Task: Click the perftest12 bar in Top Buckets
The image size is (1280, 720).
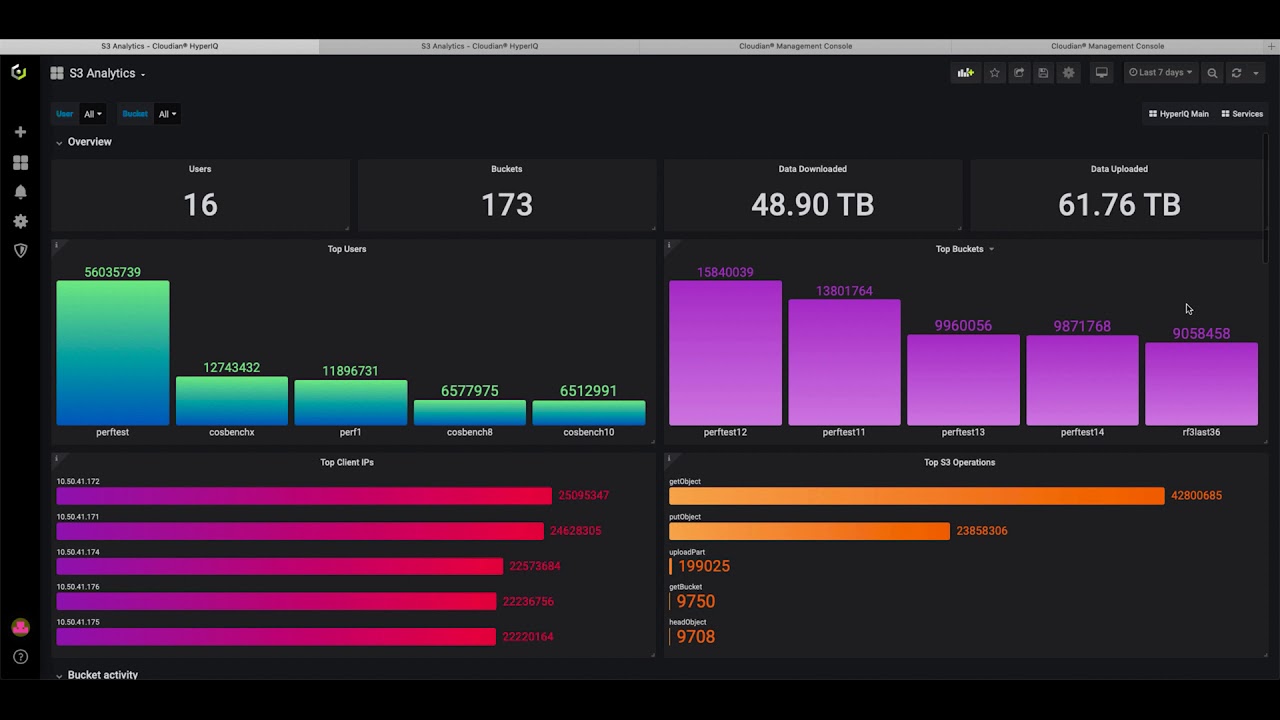Action: coord(725,353)
